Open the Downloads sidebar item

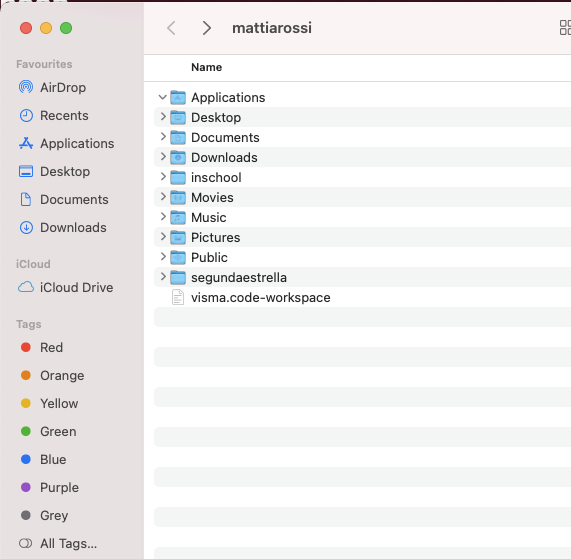[x=62, y=228]
